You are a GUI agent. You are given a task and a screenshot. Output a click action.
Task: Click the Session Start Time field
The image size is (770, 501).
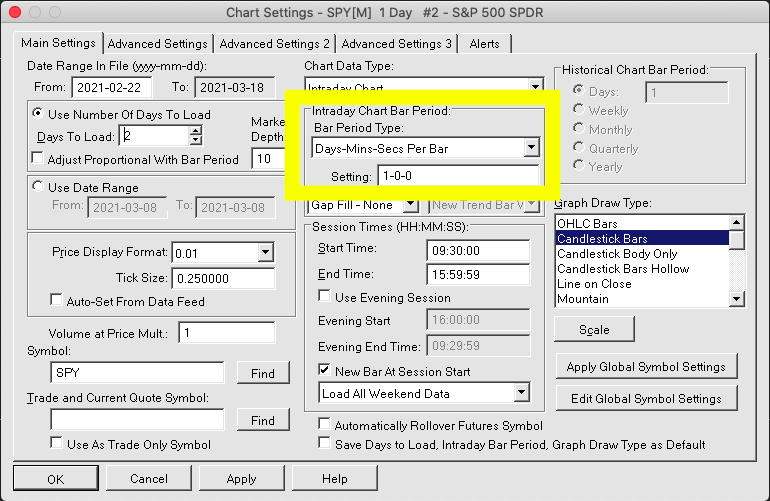(x=478, y=250)
